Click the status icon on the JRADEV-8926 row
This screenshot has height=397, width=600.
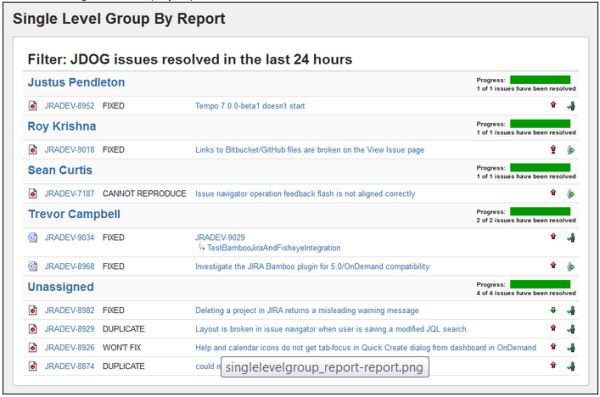(x=571, y=348)
